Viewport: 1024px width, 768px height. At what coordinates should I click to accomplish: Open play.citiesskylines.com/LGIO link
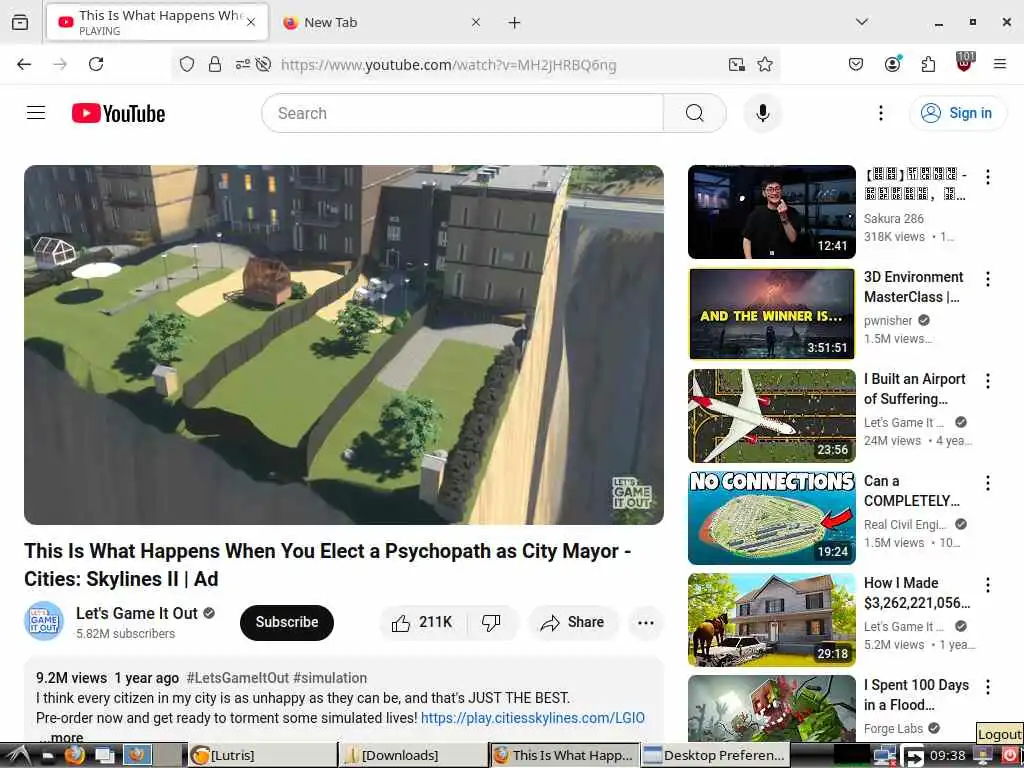point(532,718)
